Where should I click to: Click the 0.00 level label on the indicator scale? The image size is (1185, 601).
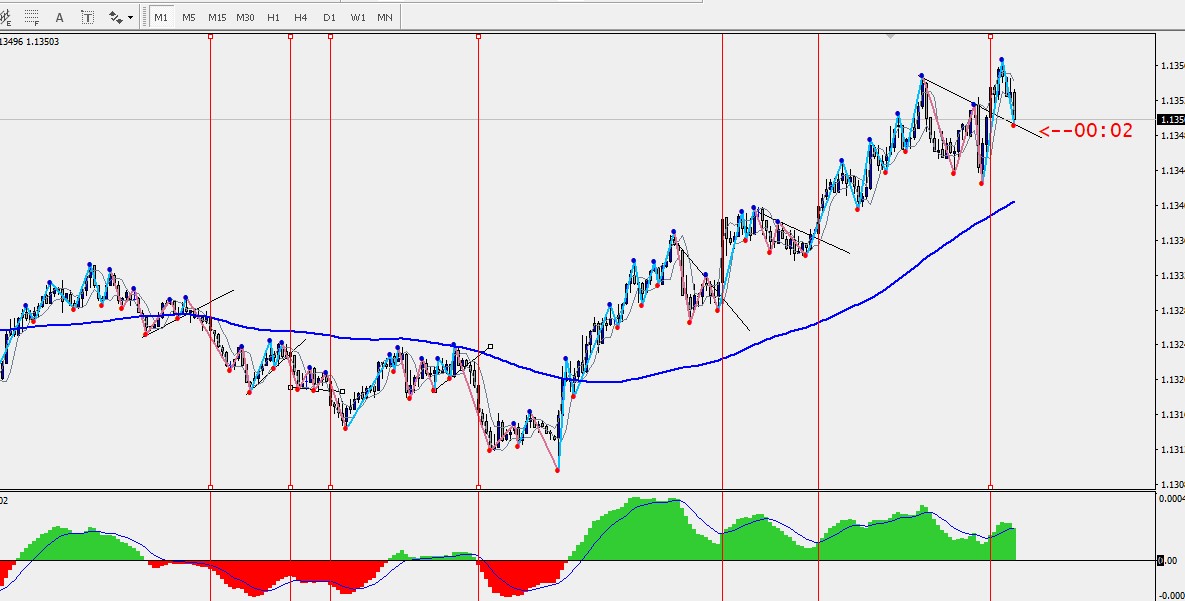coord(1168,560)
